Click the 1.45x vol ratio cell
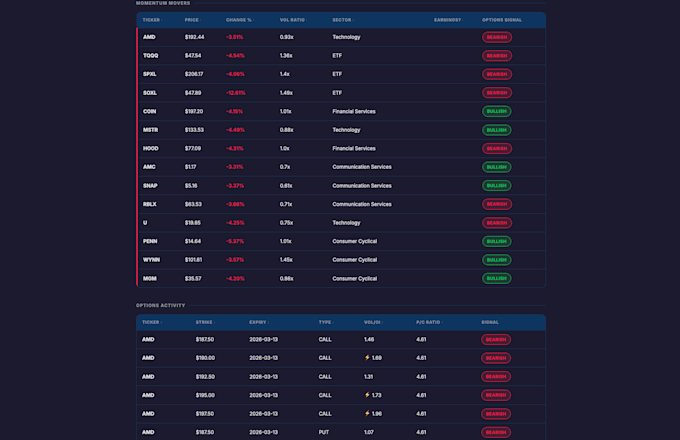This screenshot has width=680, height=440. tap(286, 260)
